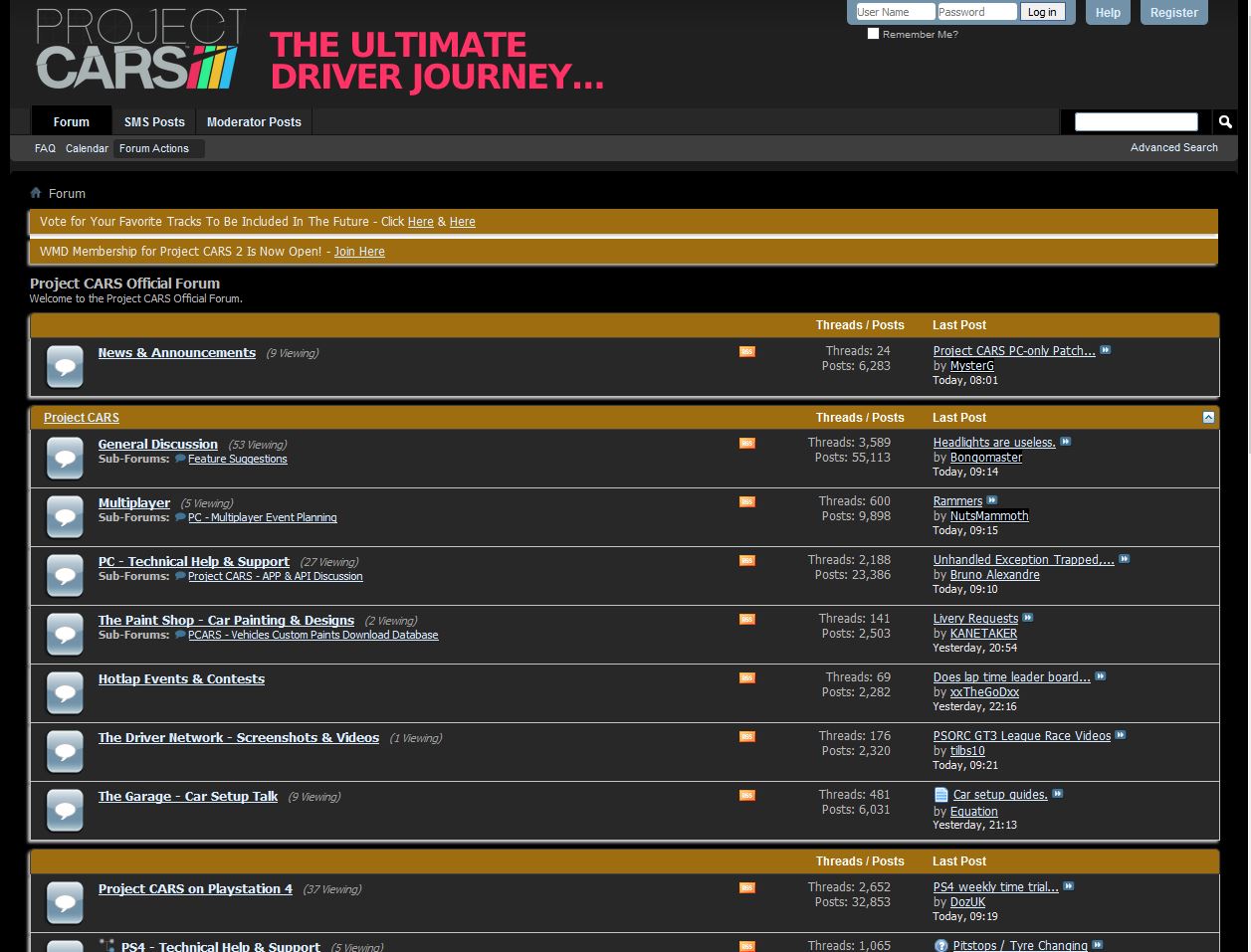Open PSORC GT3 League Race Videos thread

pyautogui.click(x=1022, y=736)
